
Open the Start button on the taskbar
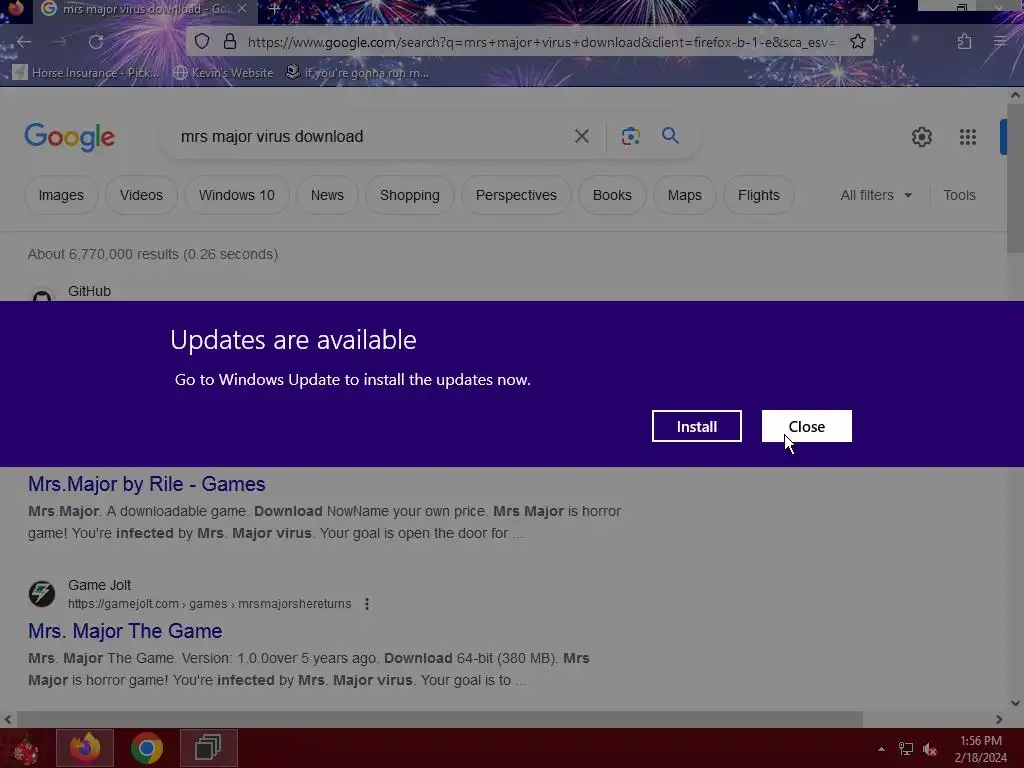25,748
